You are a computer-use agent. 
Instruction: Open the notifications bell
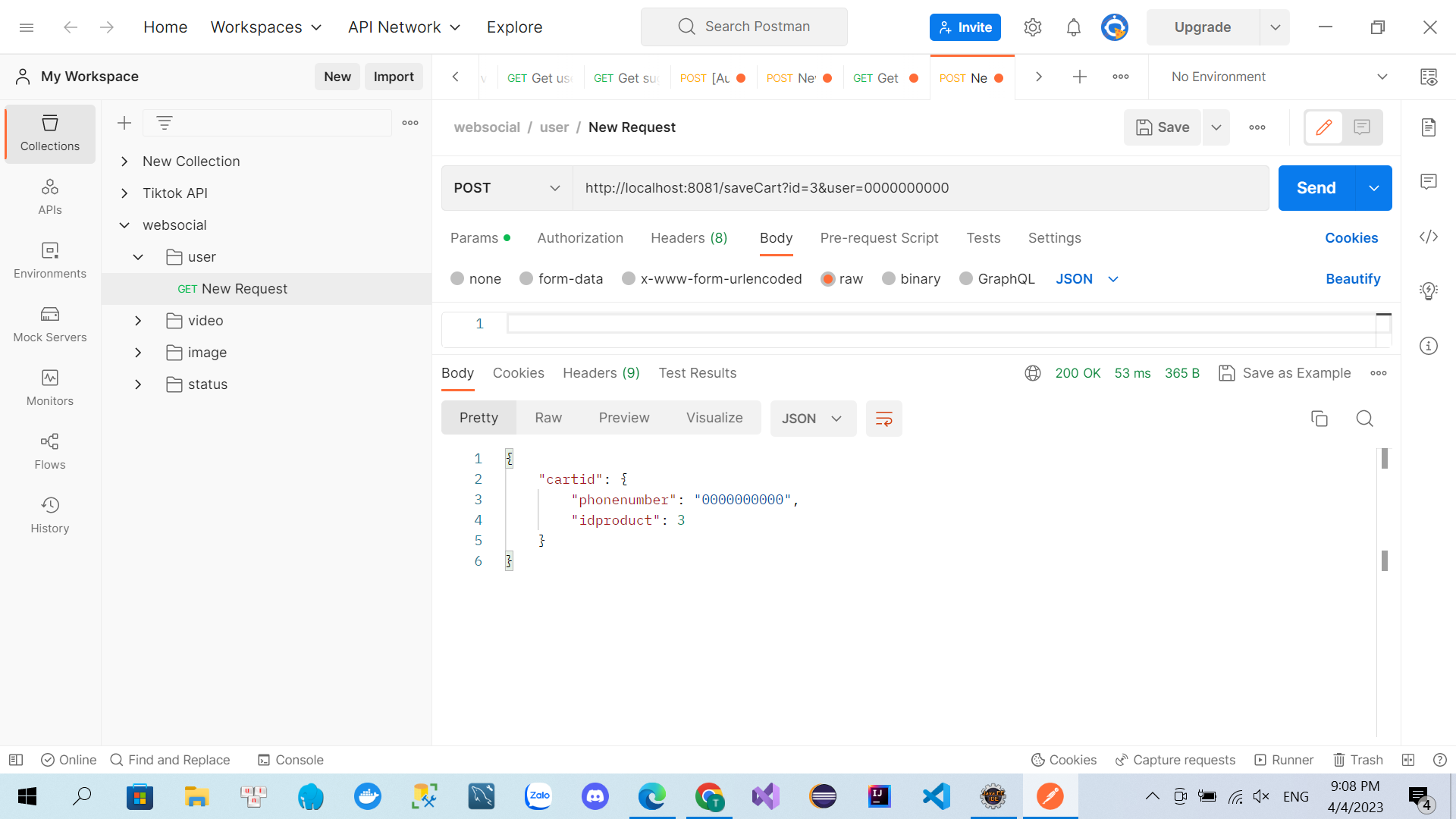(x=1073, y=27)
